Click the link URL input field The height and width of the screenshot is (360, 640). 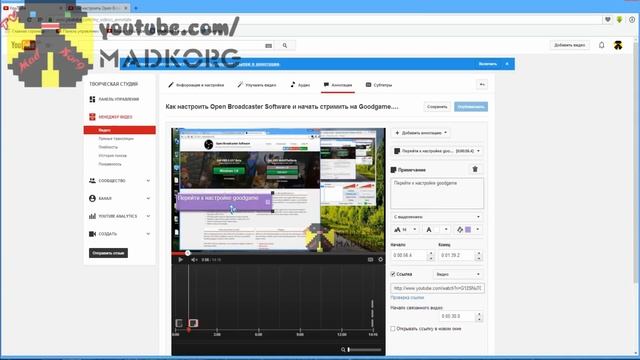(437, 288)
